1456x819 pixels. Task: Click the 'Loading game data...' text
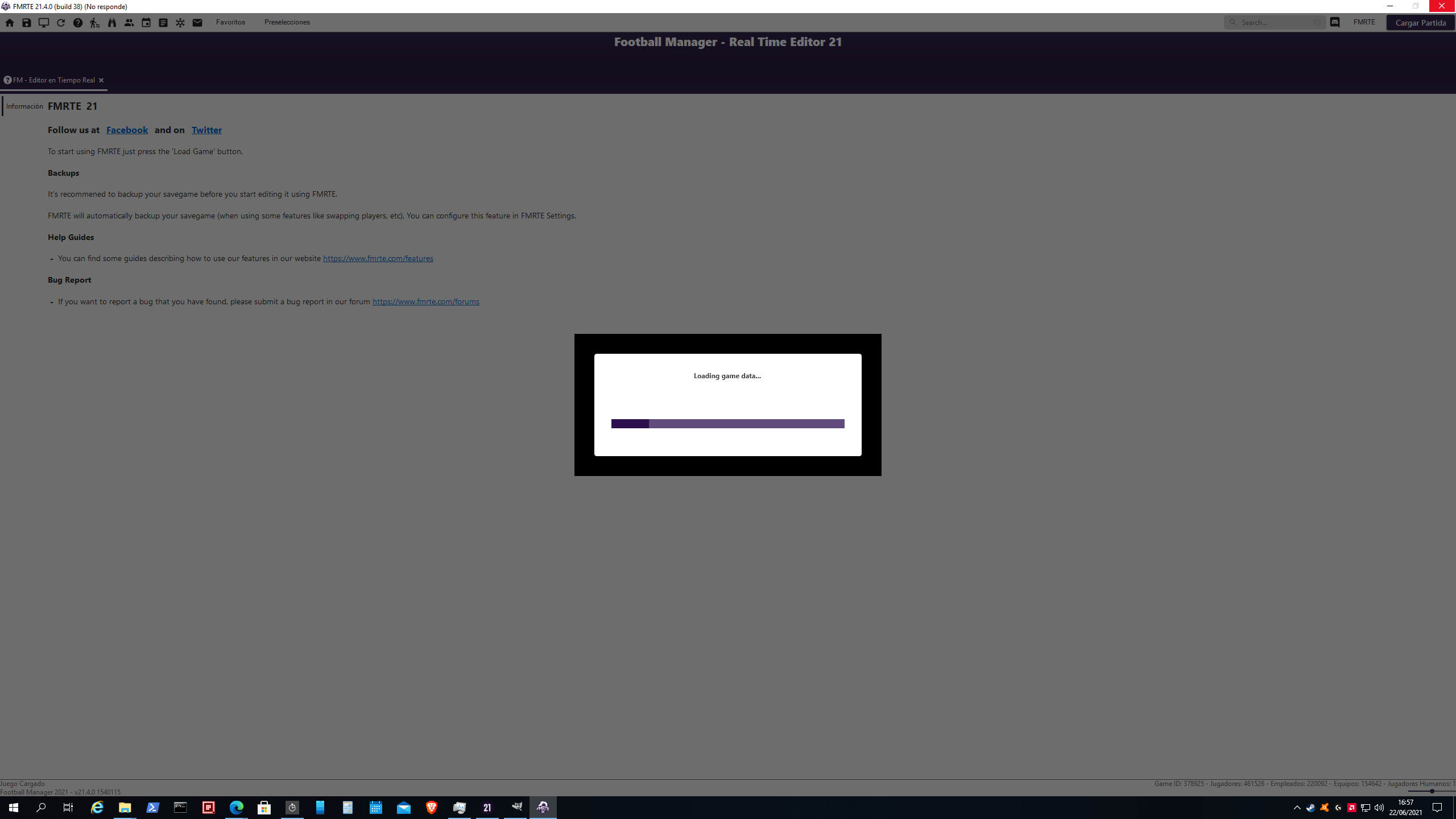[727, 375]
